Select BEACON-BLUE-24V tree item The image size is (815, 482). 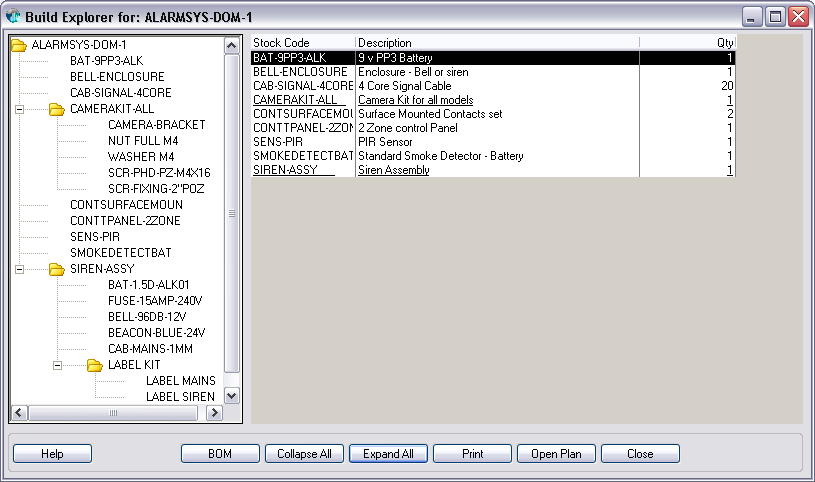click(156, 333)
